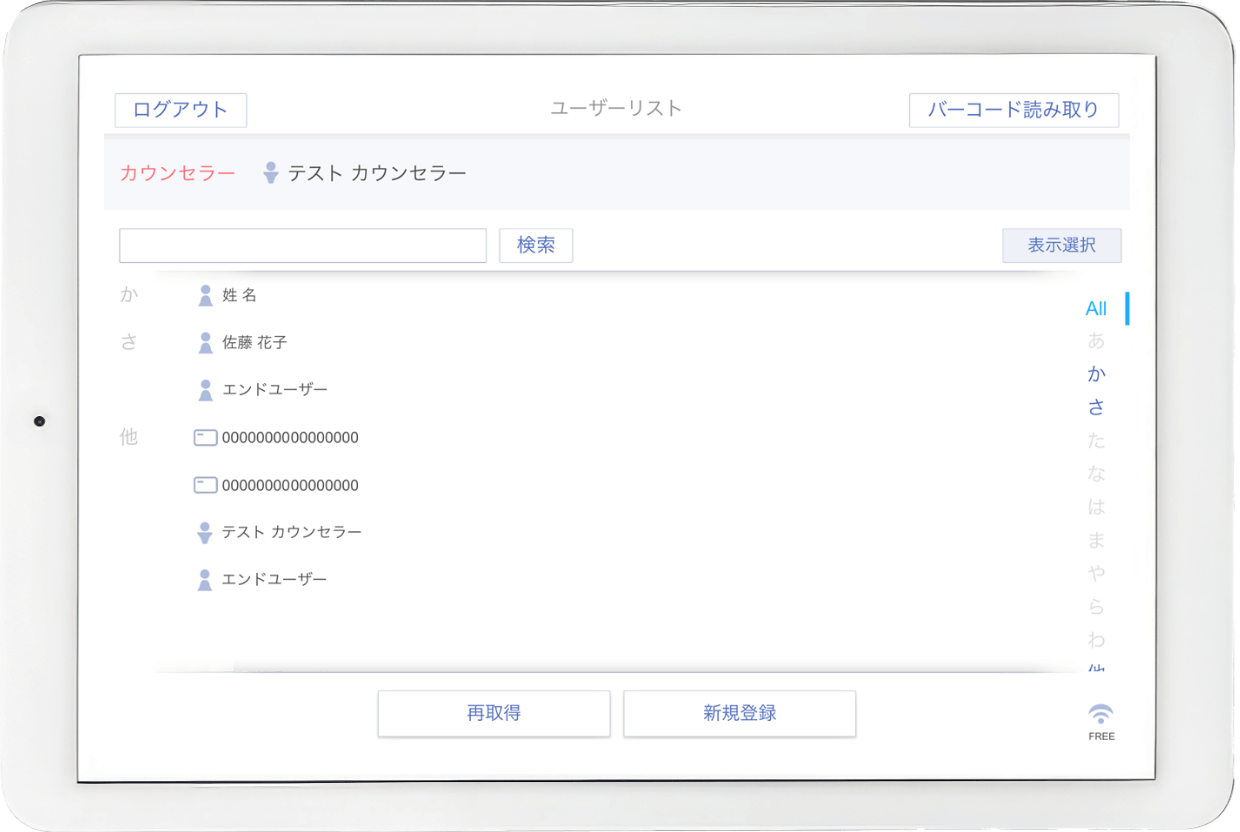The width and height of the screenshot is (1240, 832).
Task: Select the user icon beside 佐藤 花子
Action: (x=205, y=341)
